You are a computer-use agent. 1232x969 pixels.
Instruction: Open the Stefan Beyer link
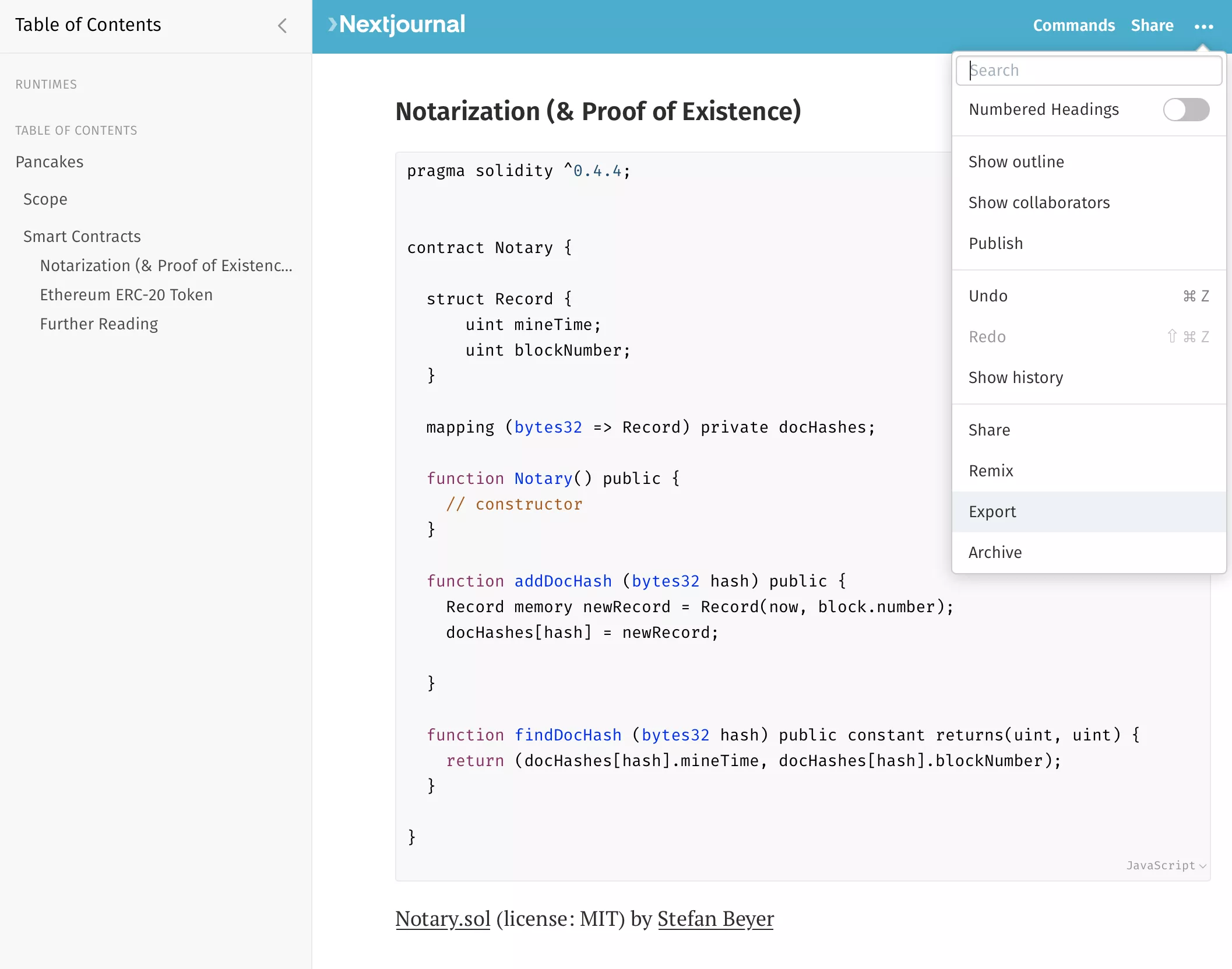[716, 918]
